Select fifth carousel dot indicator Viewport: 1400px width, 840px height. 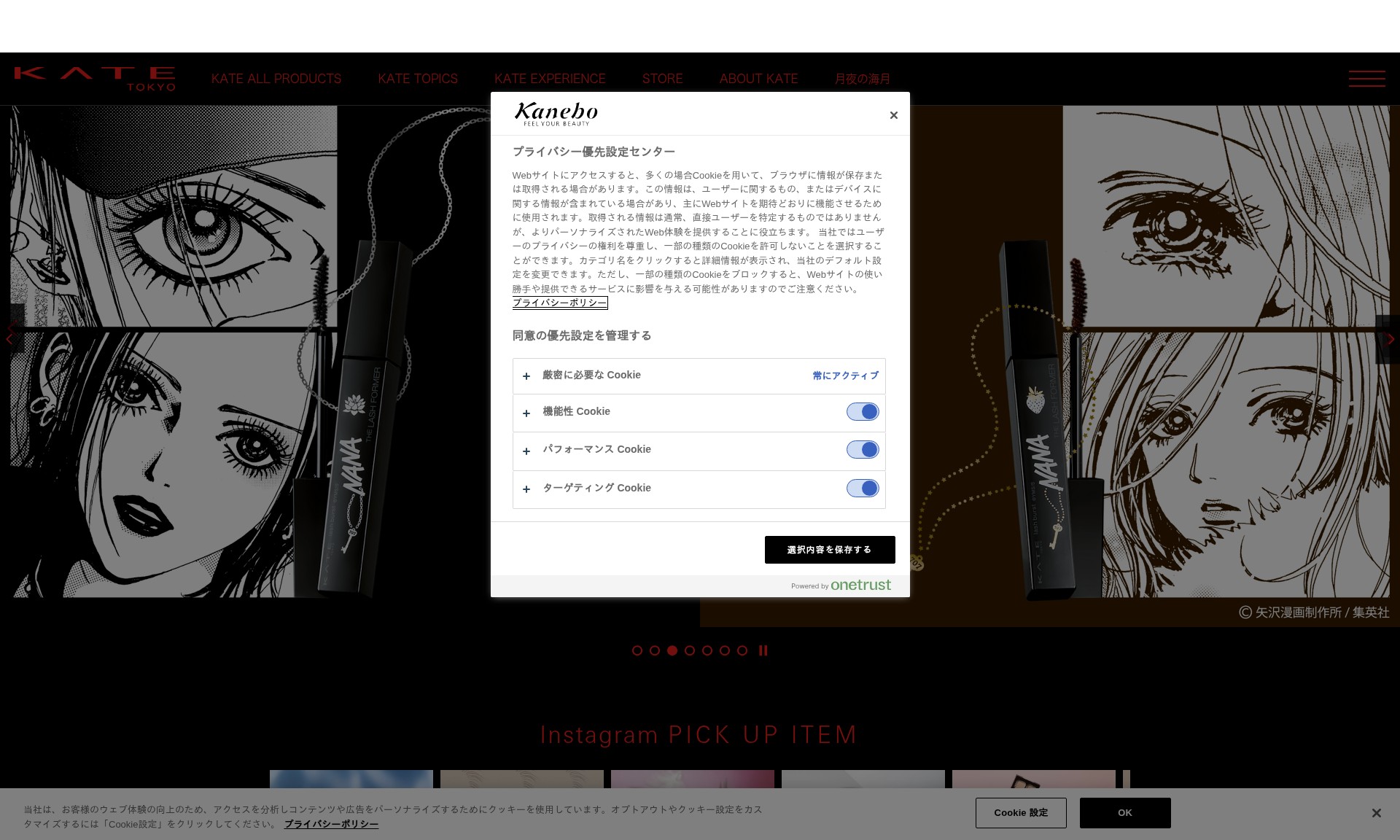click(x=707, y=650)
